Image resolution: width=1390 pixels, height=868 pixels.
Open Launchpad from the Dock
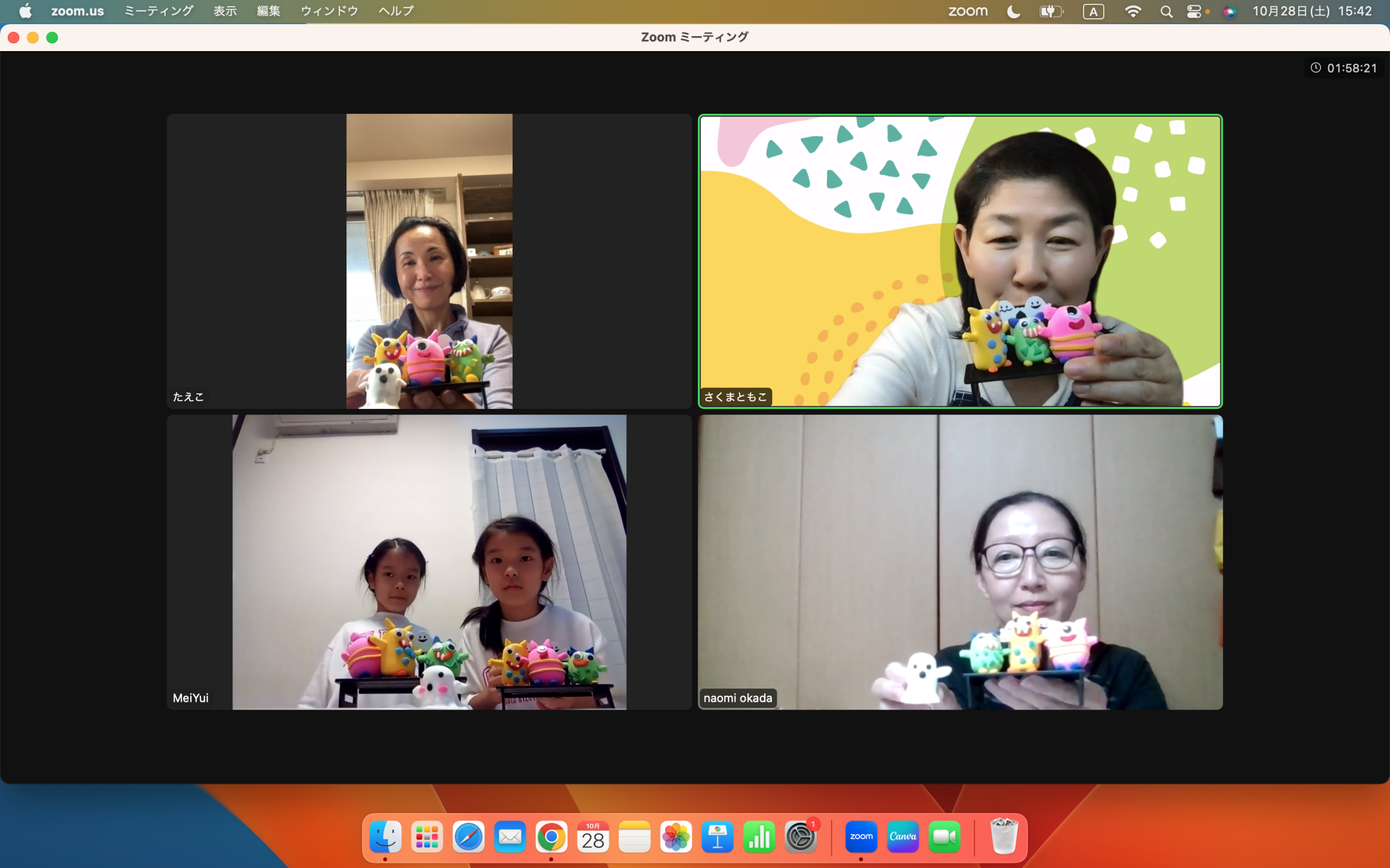tap(427, 837)
